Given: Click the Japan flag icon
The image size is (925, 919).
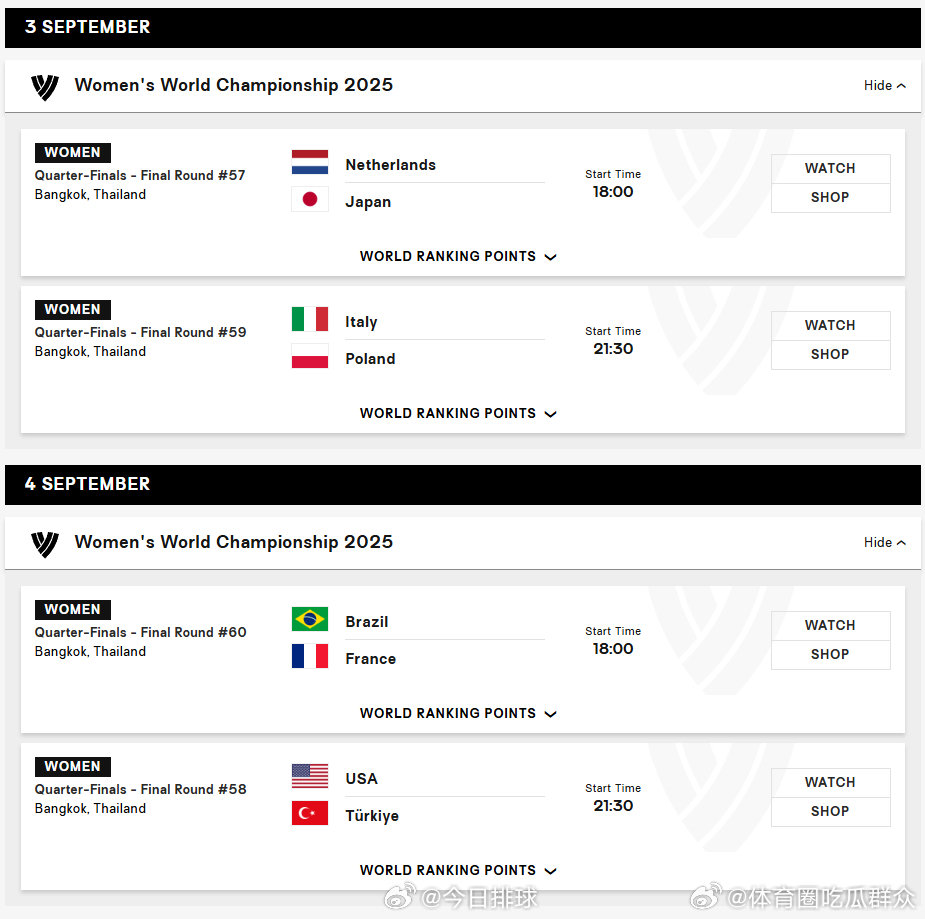Looking at the screenshot, I should point(310,199).
